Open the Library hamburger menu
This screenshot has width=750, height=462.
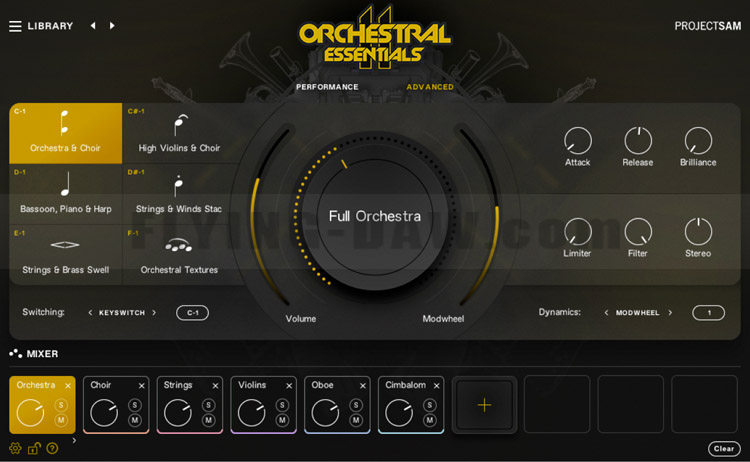point(15,26)
